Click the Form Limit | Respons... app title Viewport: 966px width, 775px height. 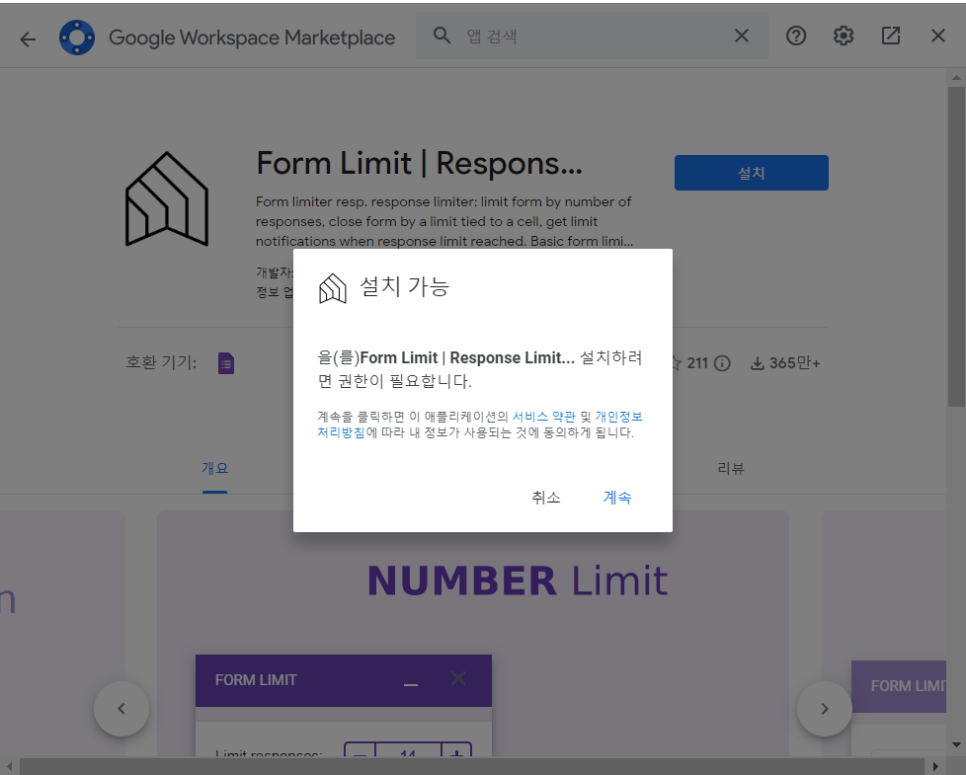coord(419,164)
